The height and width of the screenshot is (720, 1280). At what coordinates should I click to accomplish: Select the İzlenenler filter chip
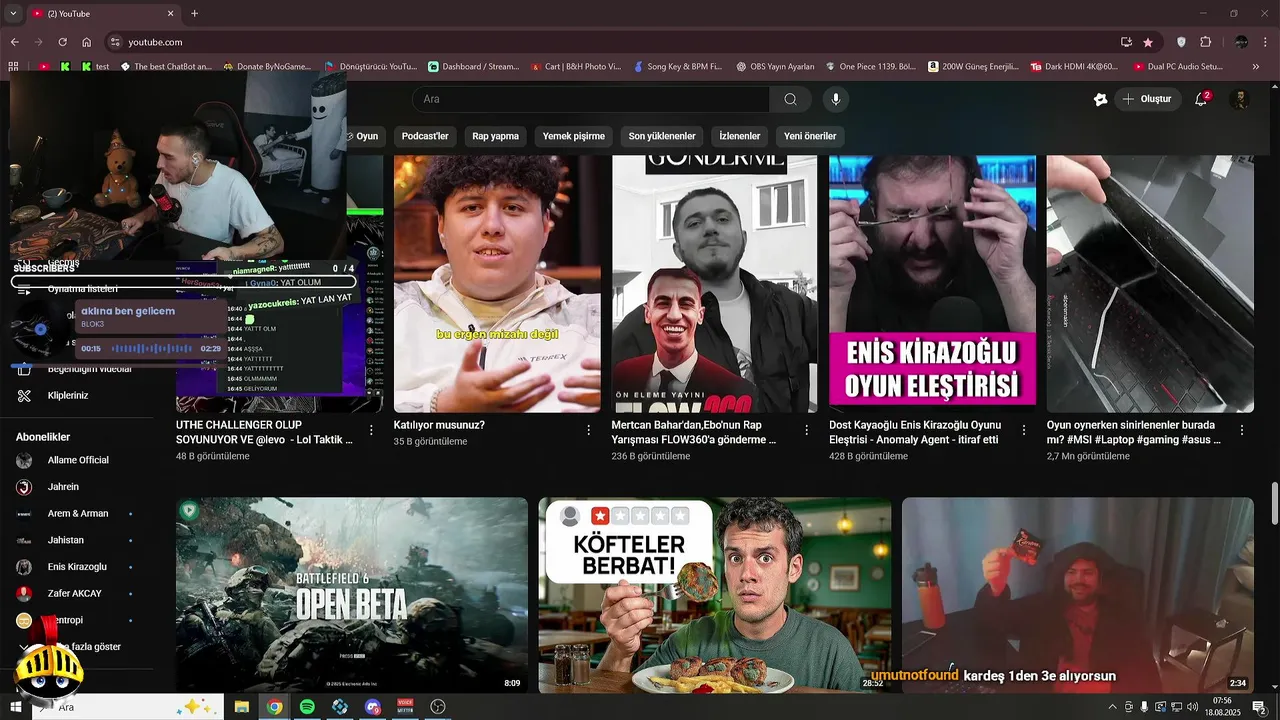(740, 136)
